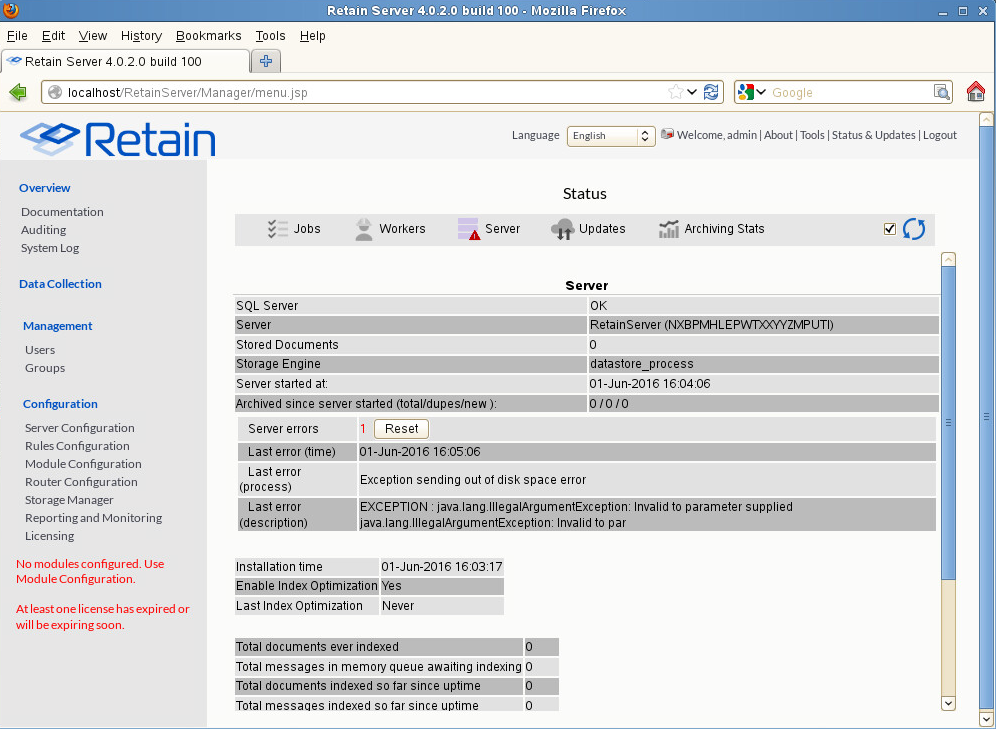Click the Logout link

point(940,135)
